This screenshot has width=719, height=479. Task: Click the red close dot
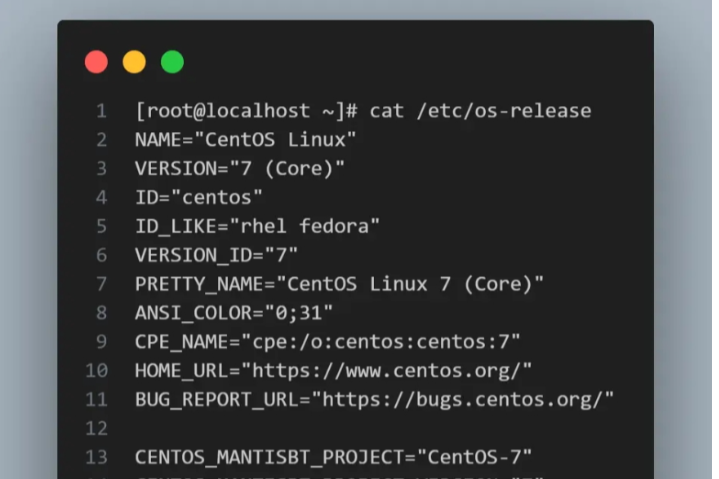pyautogui.click(x=96, y=62)
